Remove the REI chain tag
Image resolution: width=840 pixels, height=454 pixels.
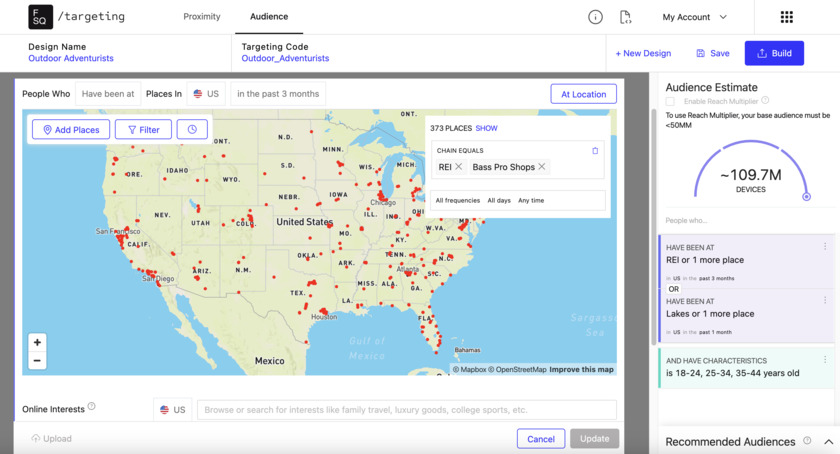click(x=459, y=167)
